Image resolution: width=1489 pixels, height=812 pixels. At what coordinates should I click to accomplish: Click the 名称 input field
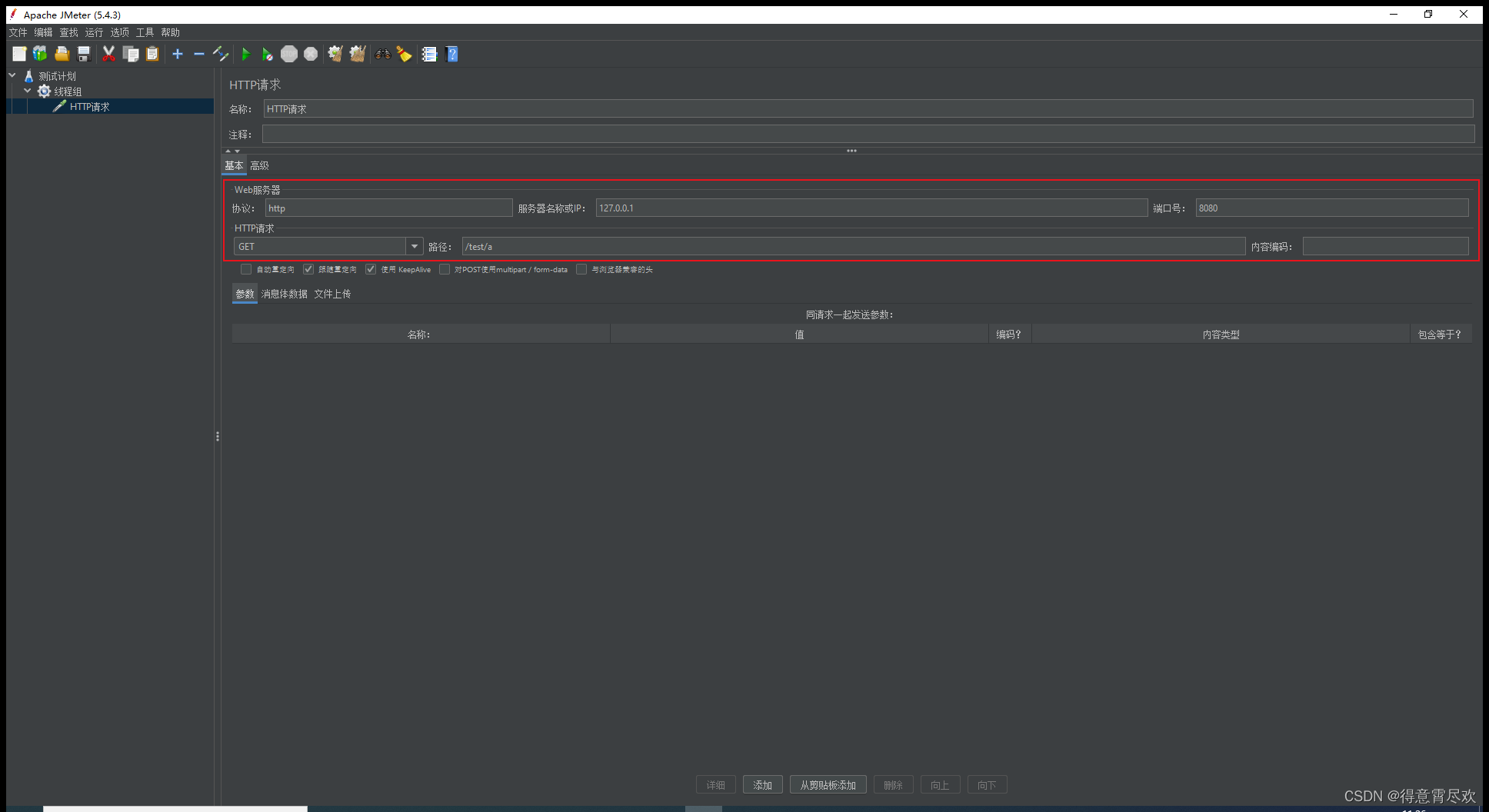click(868, 109)
